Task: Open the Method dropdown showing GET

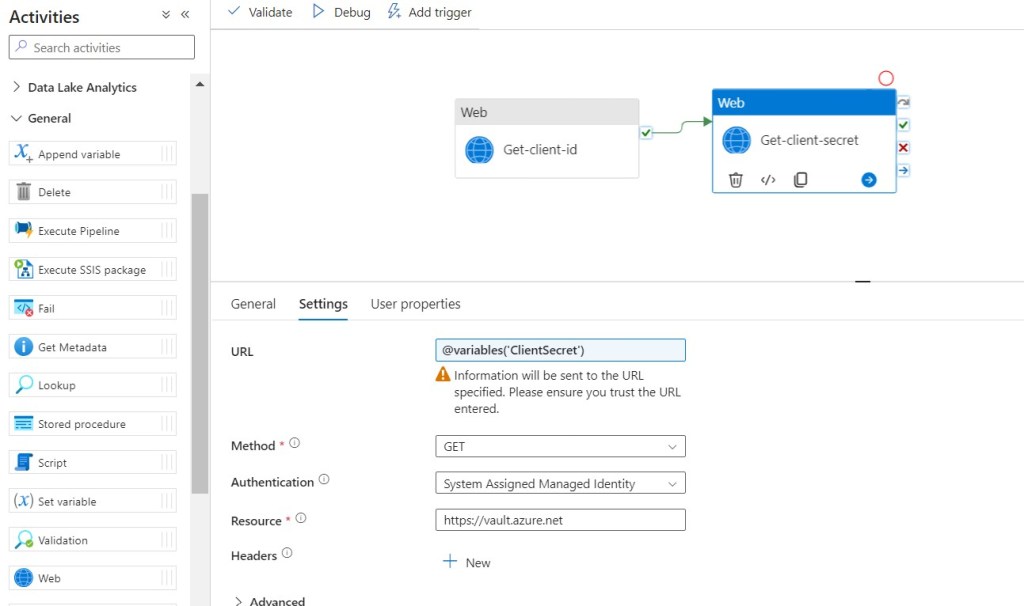Action: pos(560,446)
